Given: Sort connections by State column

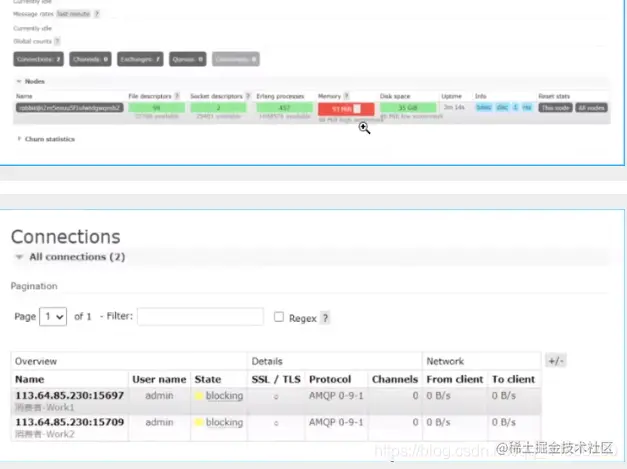Looking at the screenshot, I should tap(208, 379).
